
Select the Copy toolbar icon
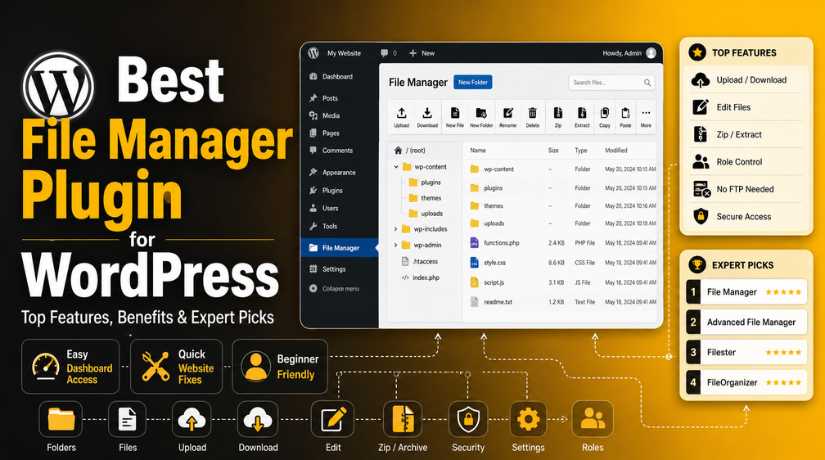click(605, 113)
